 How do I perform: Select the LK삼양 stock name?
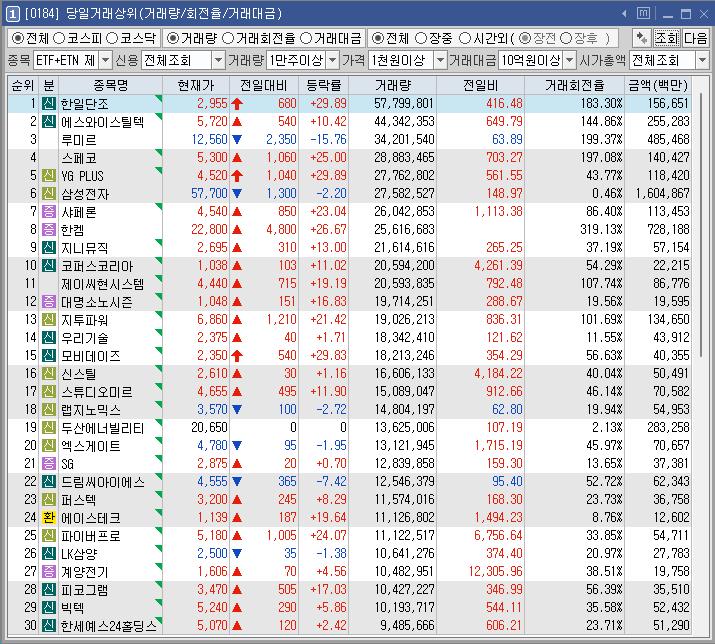point(79,554)
